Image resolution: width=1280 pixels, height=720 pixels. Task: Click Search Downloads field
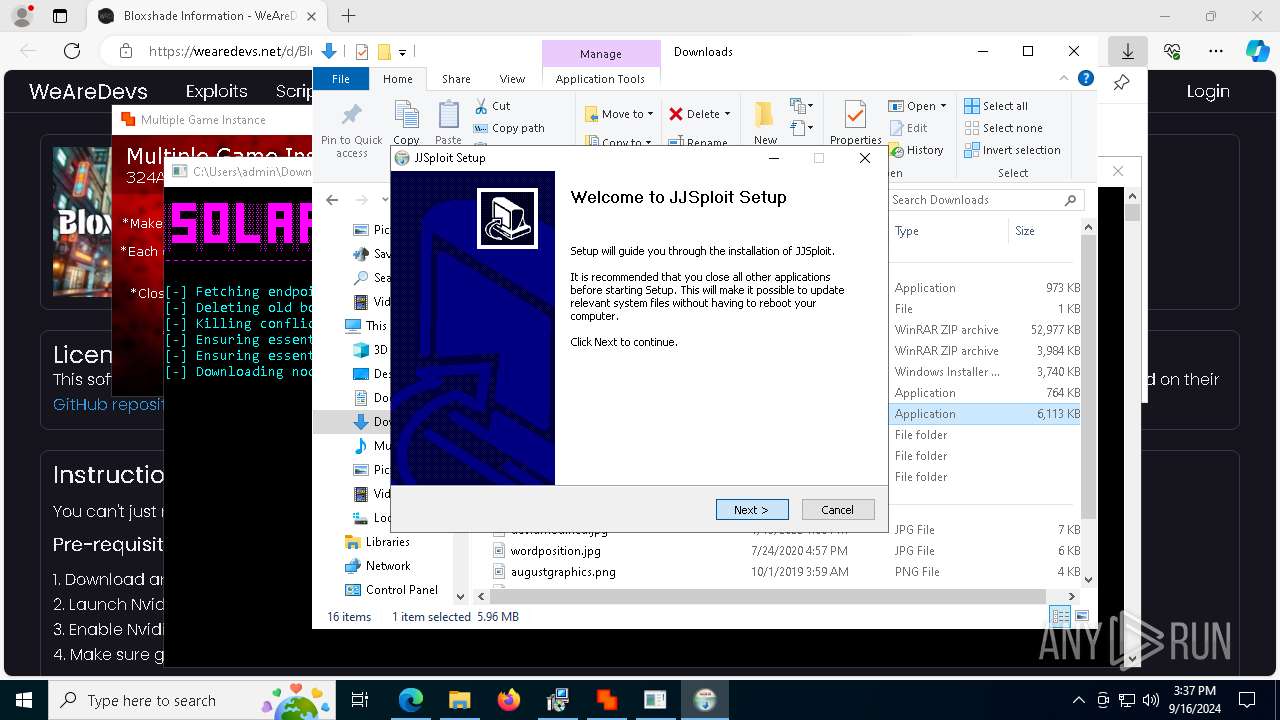(x=985, y=200)
